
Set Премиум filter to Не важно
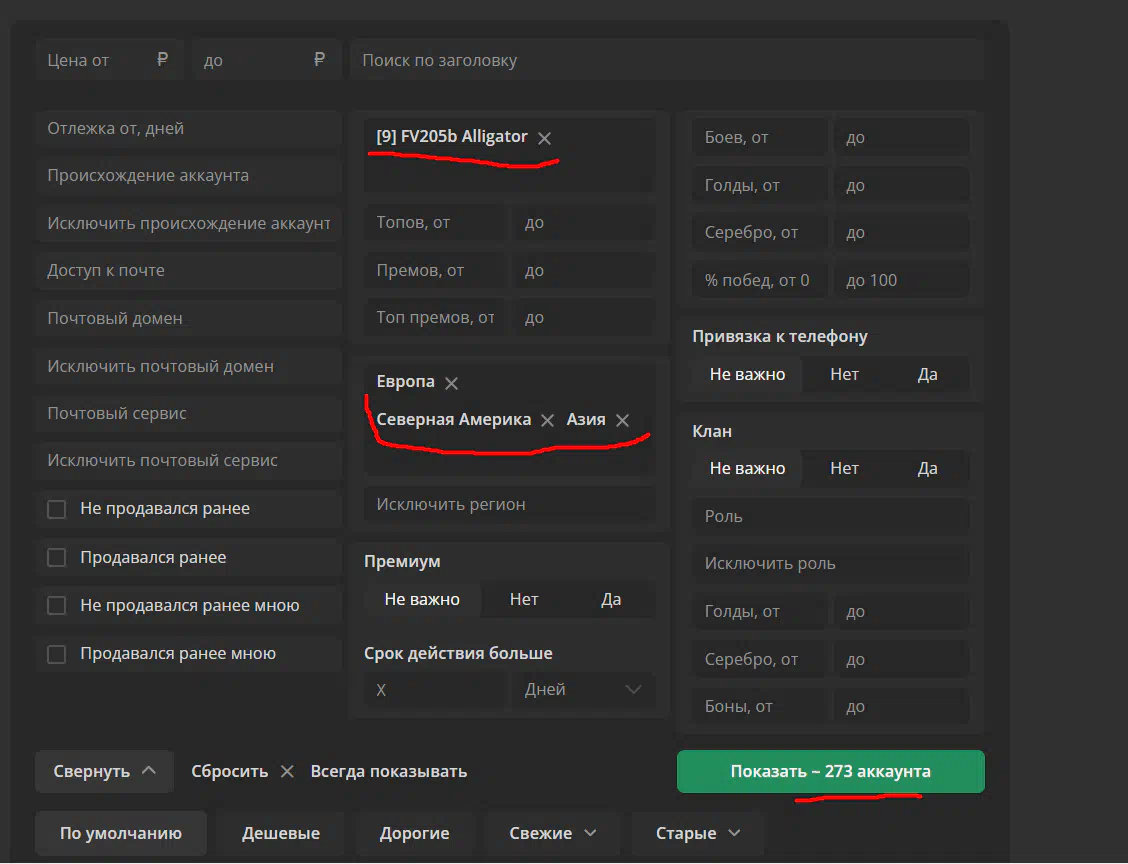point(422,599)
